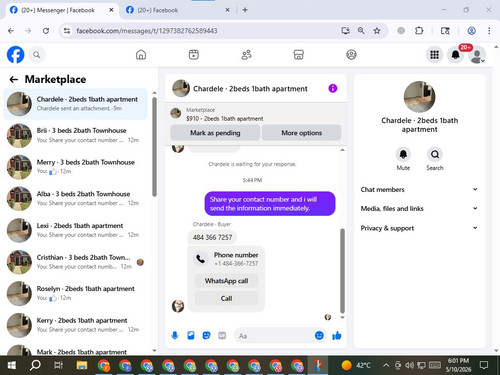Viewport: 500px width, 375px height.
Task: Click the Facebook search magnifier icon
Action: 37,55
